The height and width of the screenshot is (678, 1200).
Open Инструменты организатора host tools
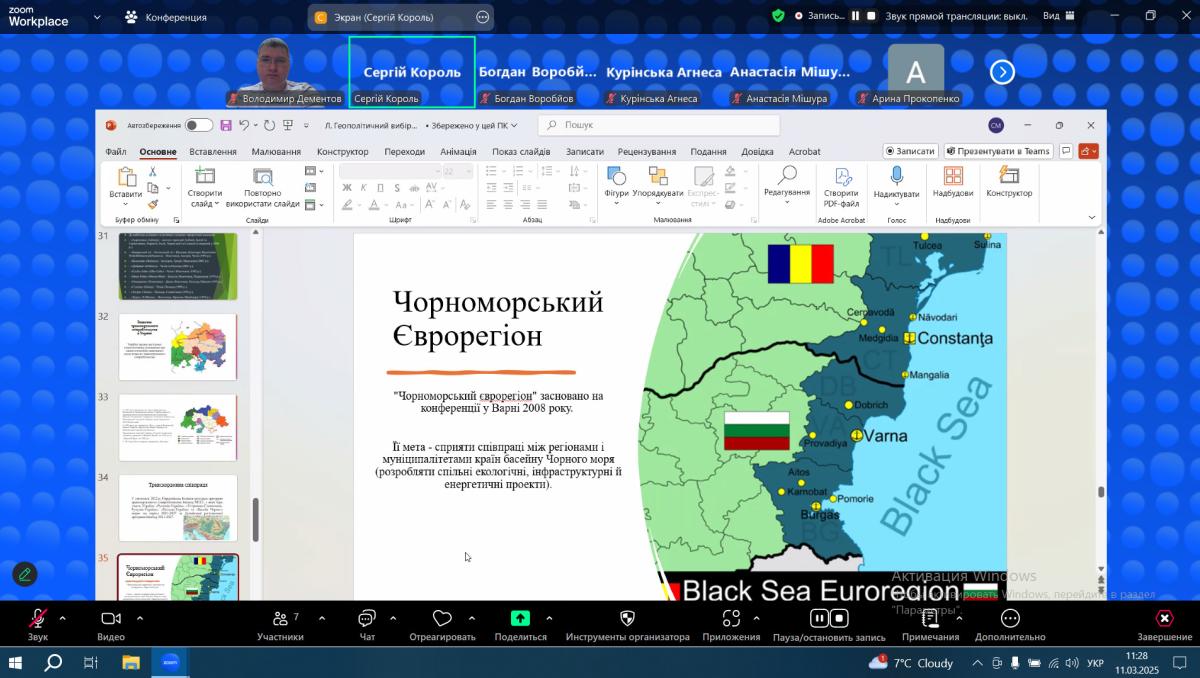pos(627,619)
